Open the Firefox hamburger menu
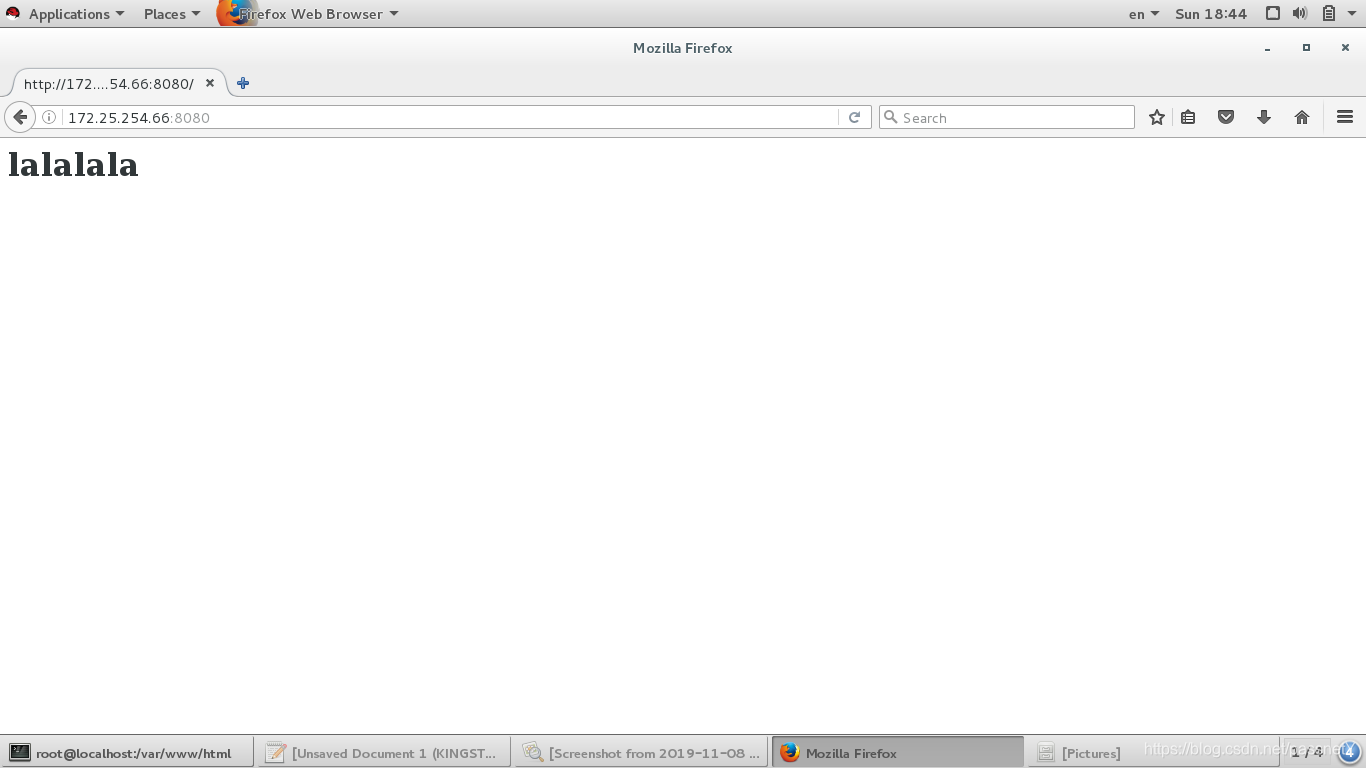Screen dimensions: 1366x768 click(1345, 117)
